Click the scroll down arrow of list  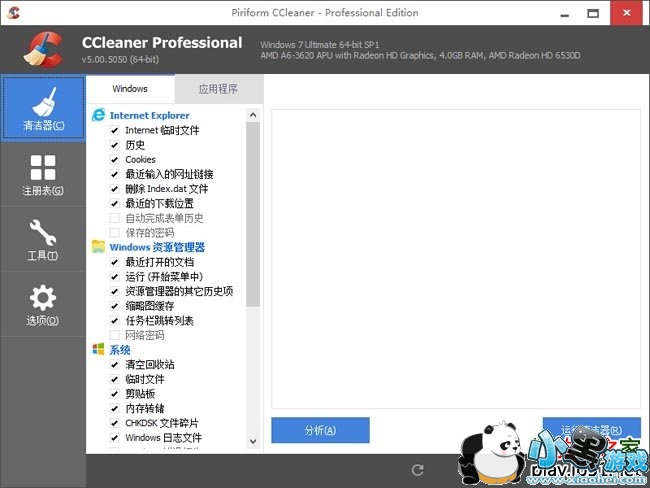pos(253,442)
